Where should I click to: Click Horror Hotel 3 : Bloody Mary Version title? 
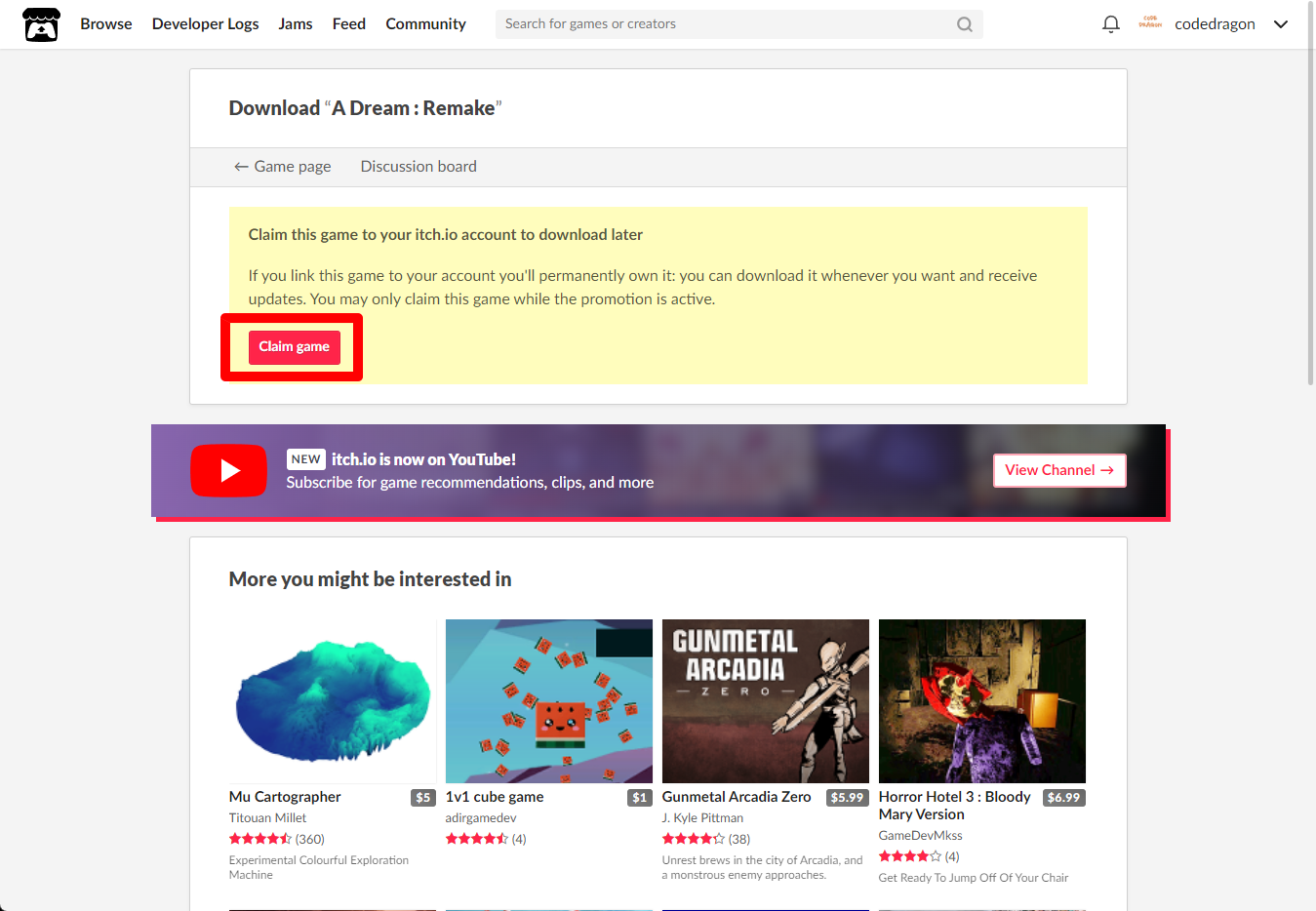pyautogui.click(x=954, y=806)
